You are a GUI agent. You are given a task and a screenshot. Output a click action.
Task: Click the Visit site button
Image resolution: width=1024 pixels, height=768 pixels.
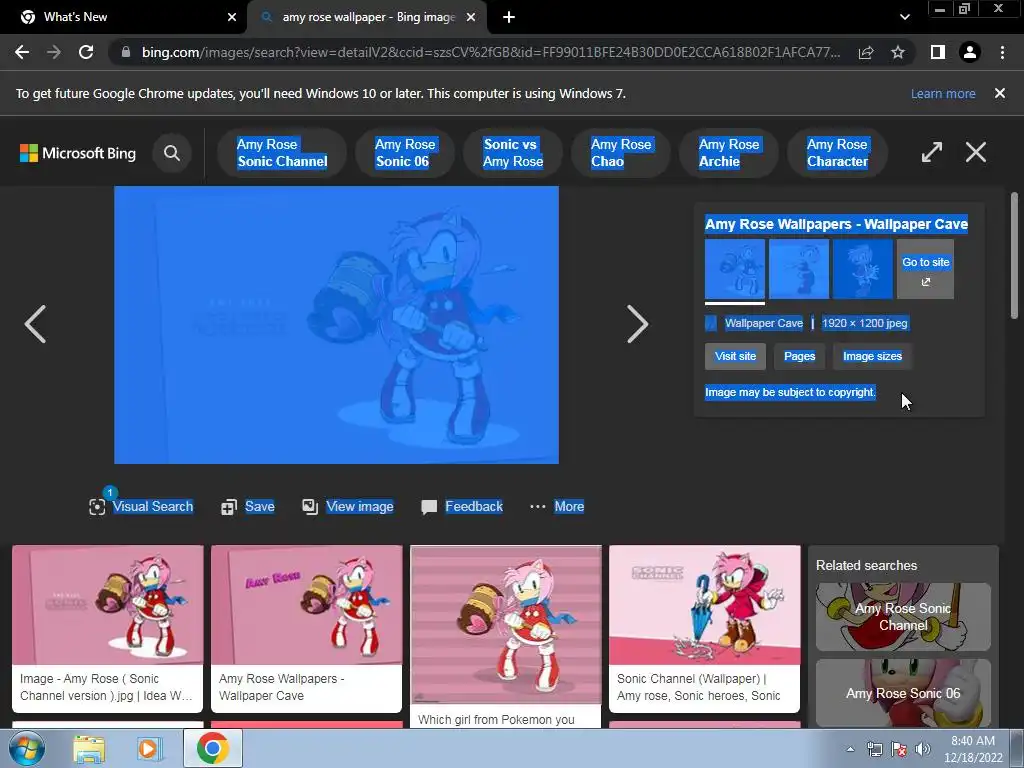(735, 357)
